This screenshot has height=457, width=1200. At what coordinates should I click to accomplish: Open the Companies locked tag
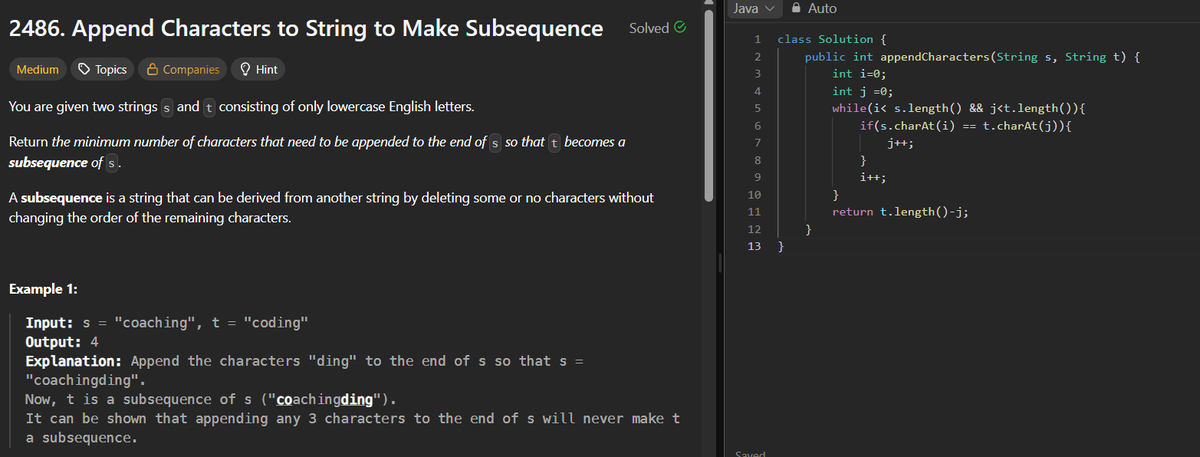[183, 70]
